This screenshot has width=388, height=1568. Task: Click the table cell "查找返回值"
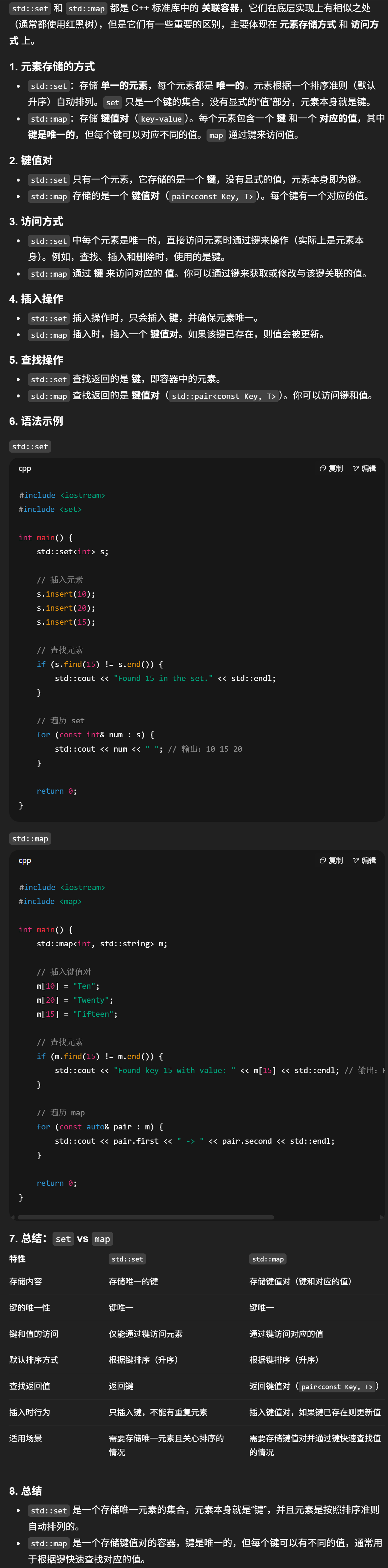(x=30, y=1386)
